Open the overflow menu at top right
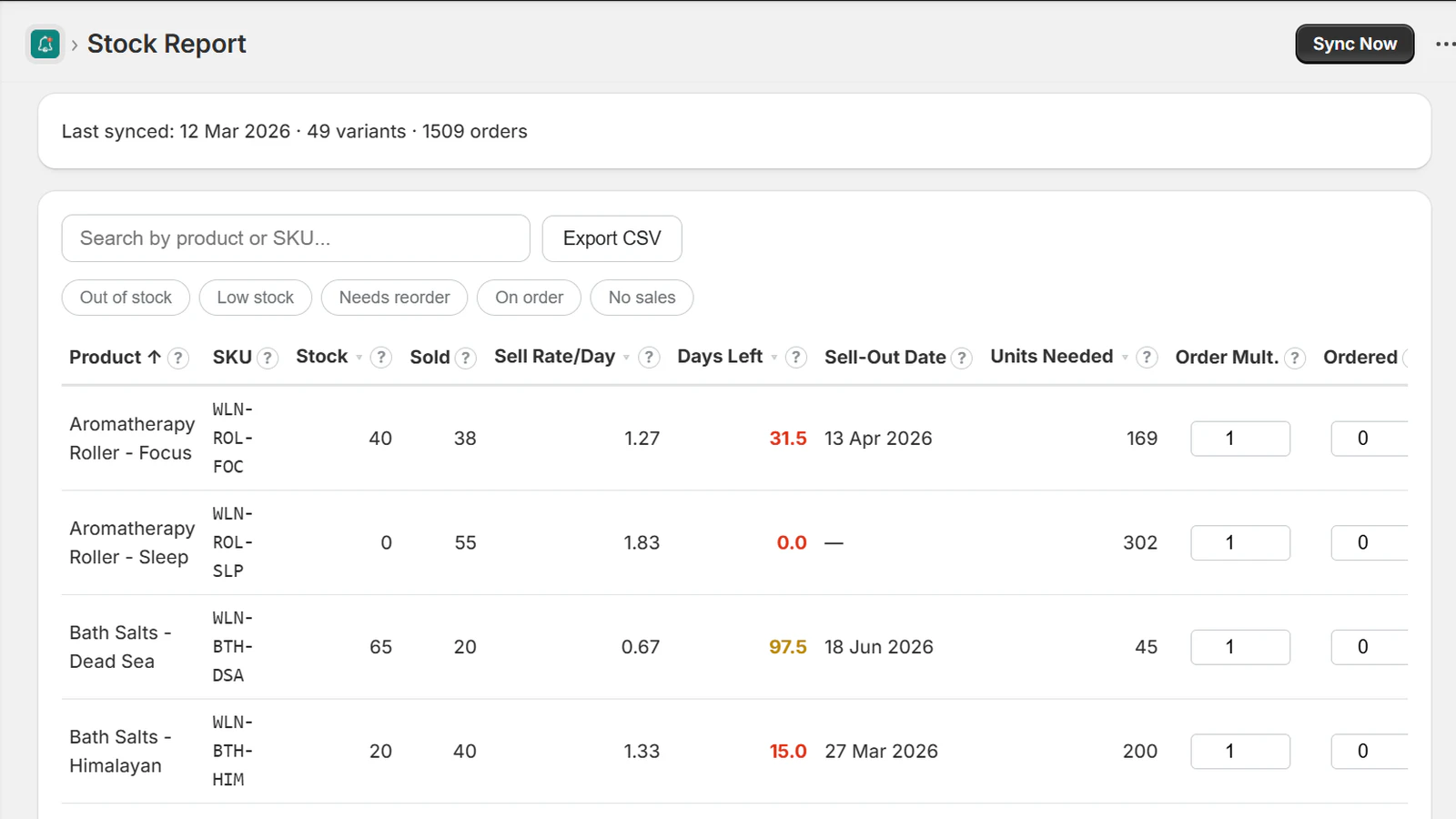Image resolution: width=1456 pixels, height=819 pixels. (1446, 44)
